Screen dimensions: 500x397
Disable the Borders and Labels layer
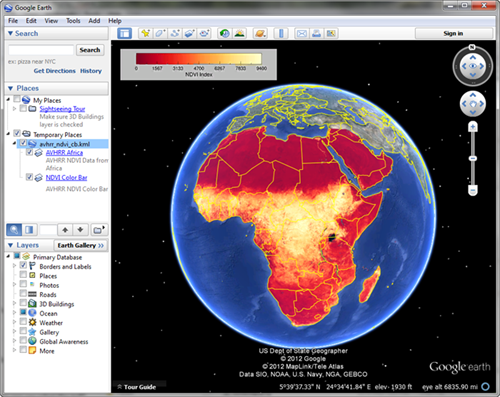tap(23, 265)
